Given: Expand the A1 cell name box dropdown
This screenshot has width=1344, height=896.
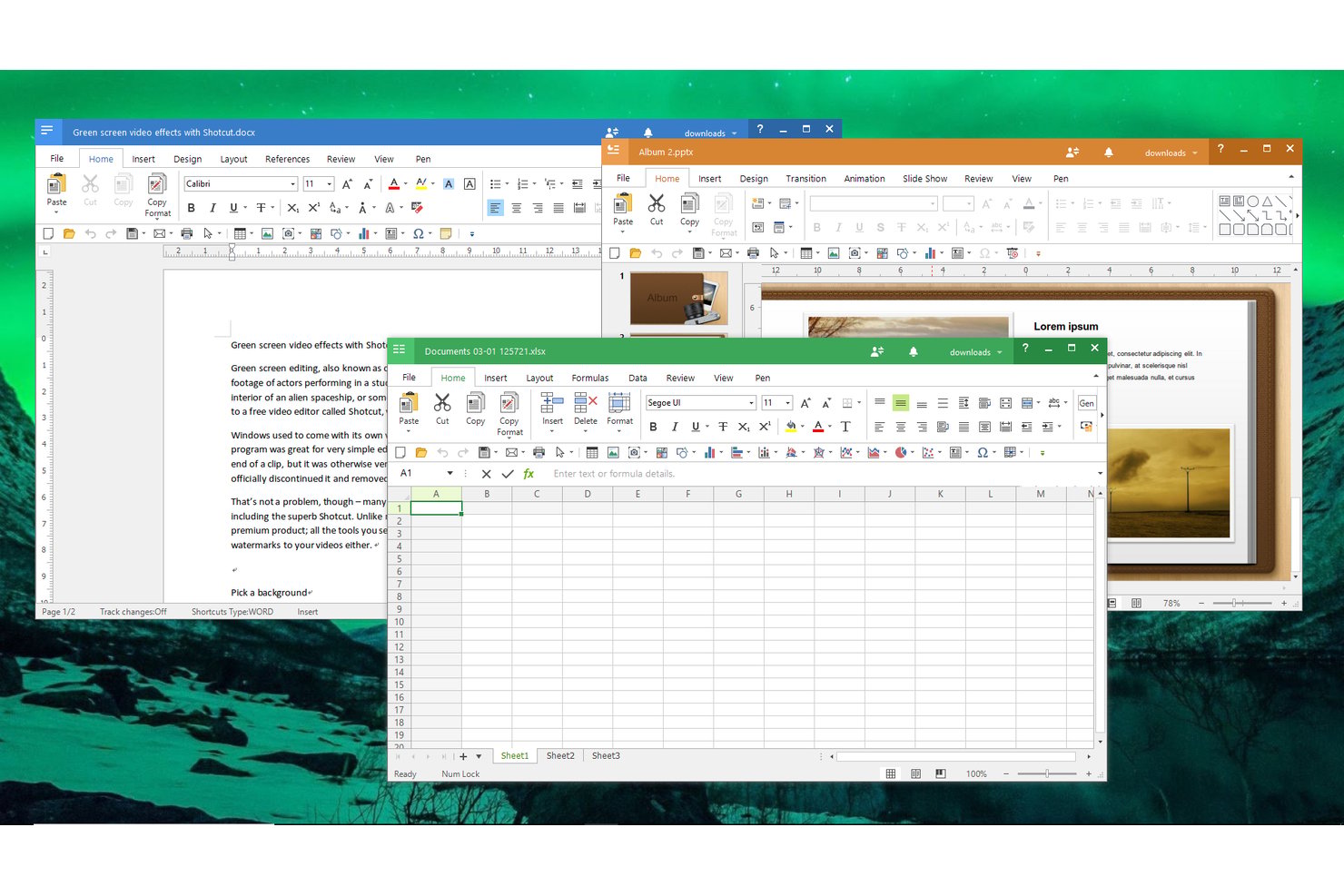Looking at the screenshot, I should [x=450, y=473].
